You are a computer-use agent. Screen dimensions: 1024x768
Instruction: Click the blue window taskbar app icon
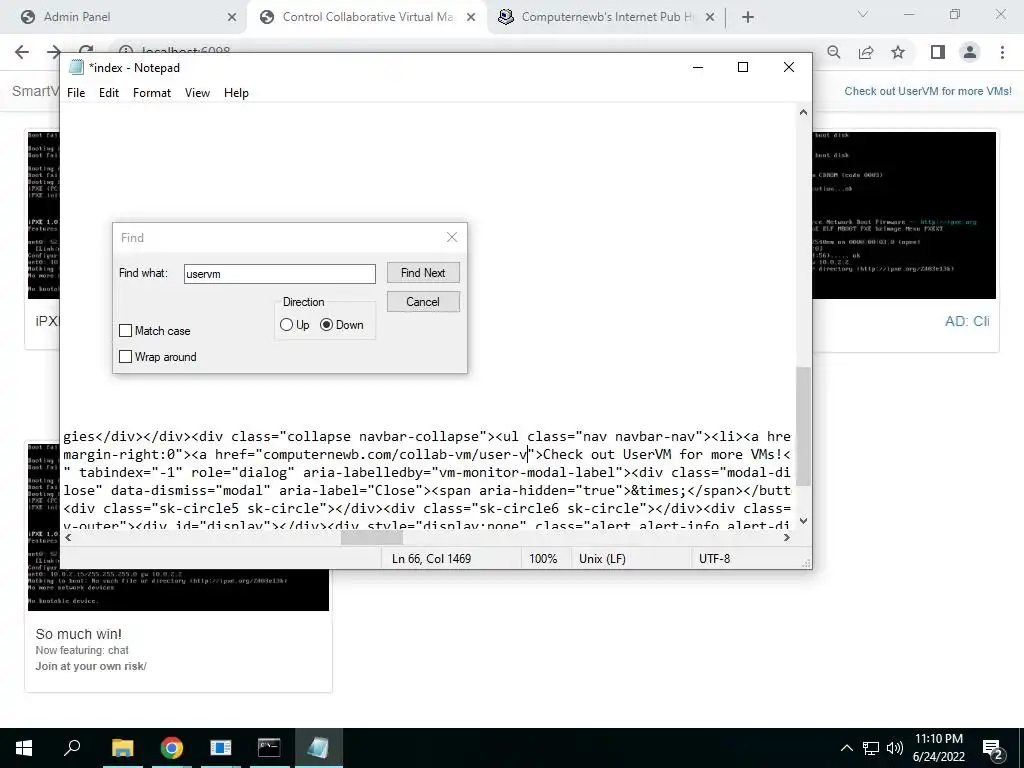pos(221,748)
